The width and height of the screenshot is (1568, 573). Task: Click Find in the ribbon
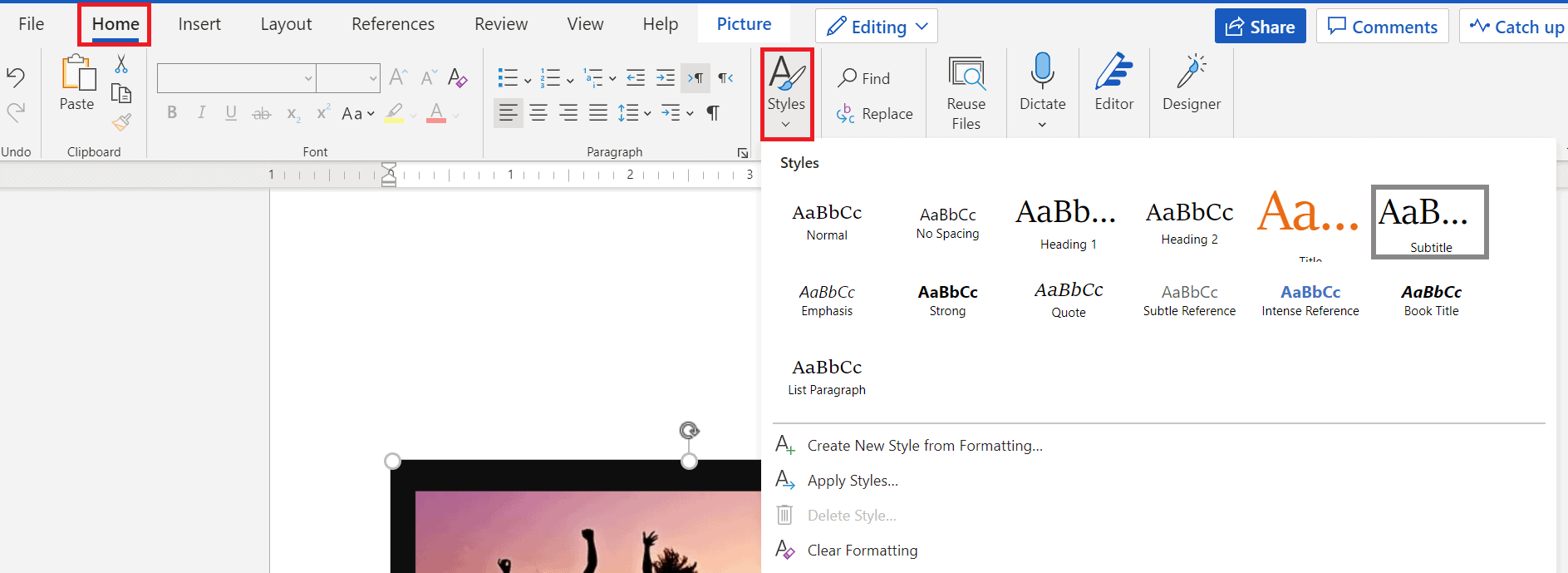coord(864,78)
